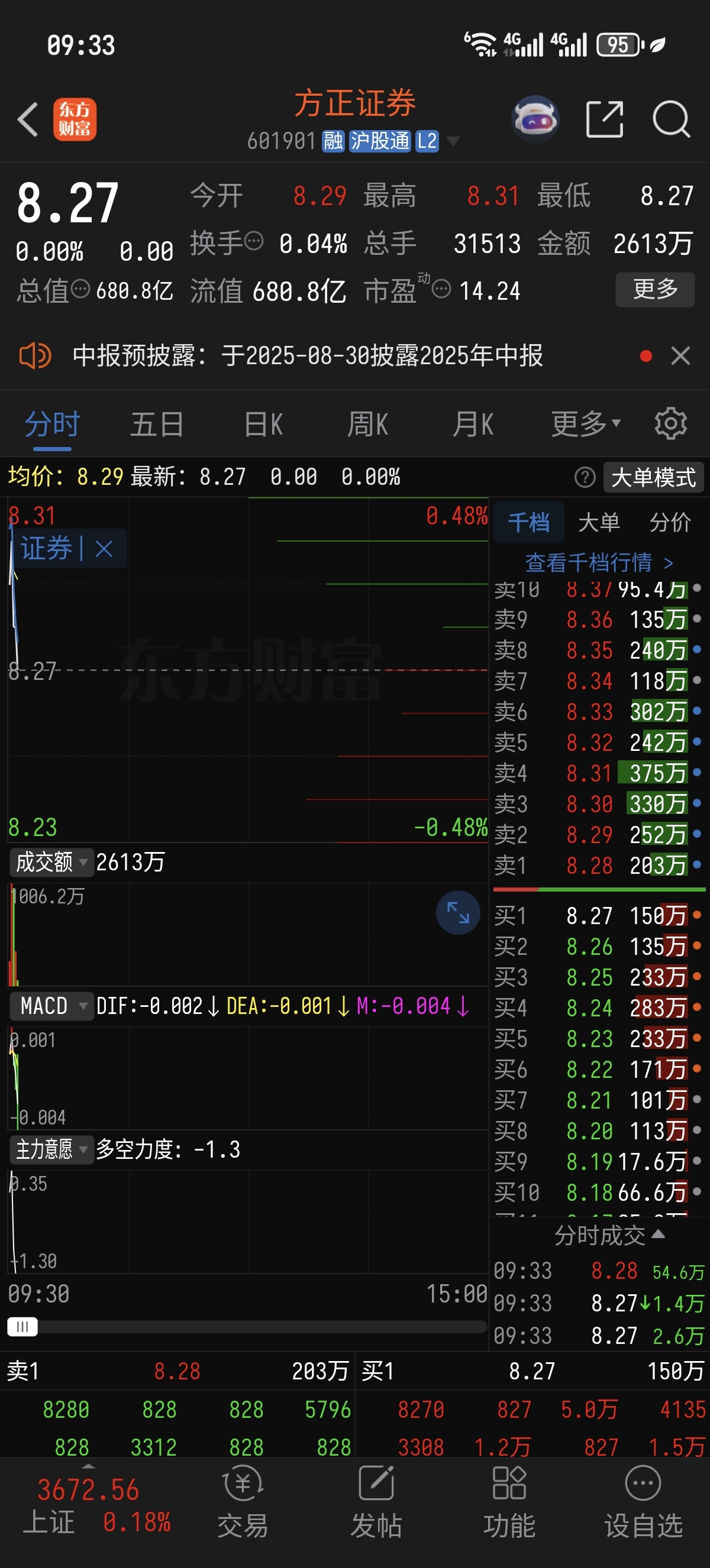Viewport: 710px width, 1568px height.
Task: Select 买4 8.24 283万 row
Action: [599, 1007]
